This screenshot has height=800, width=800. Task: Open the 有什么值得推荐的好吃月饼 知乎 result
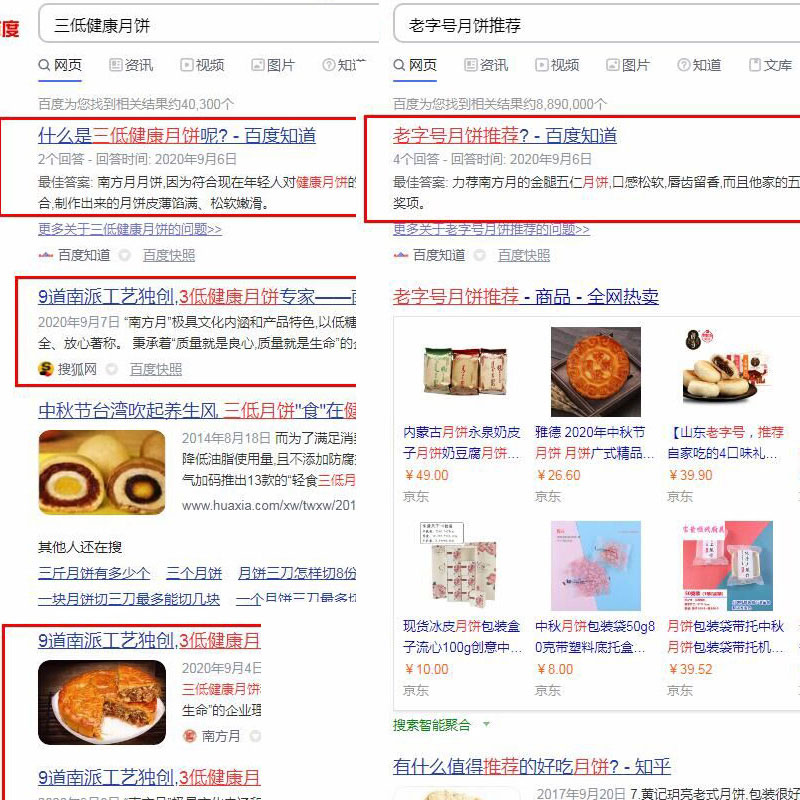pos(531,766)
